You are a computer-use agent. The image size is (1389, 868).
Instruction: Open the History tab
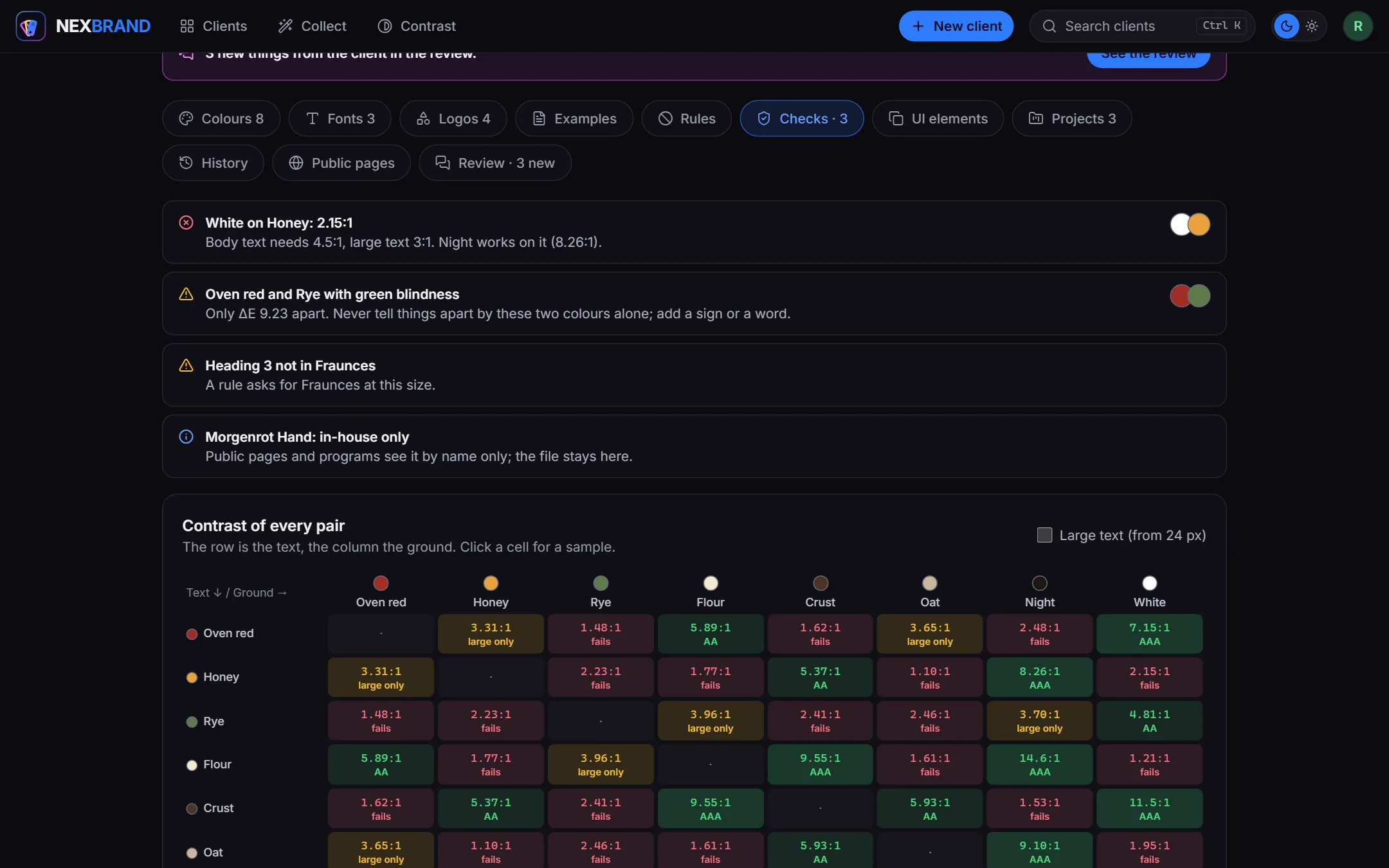(213, 163)
